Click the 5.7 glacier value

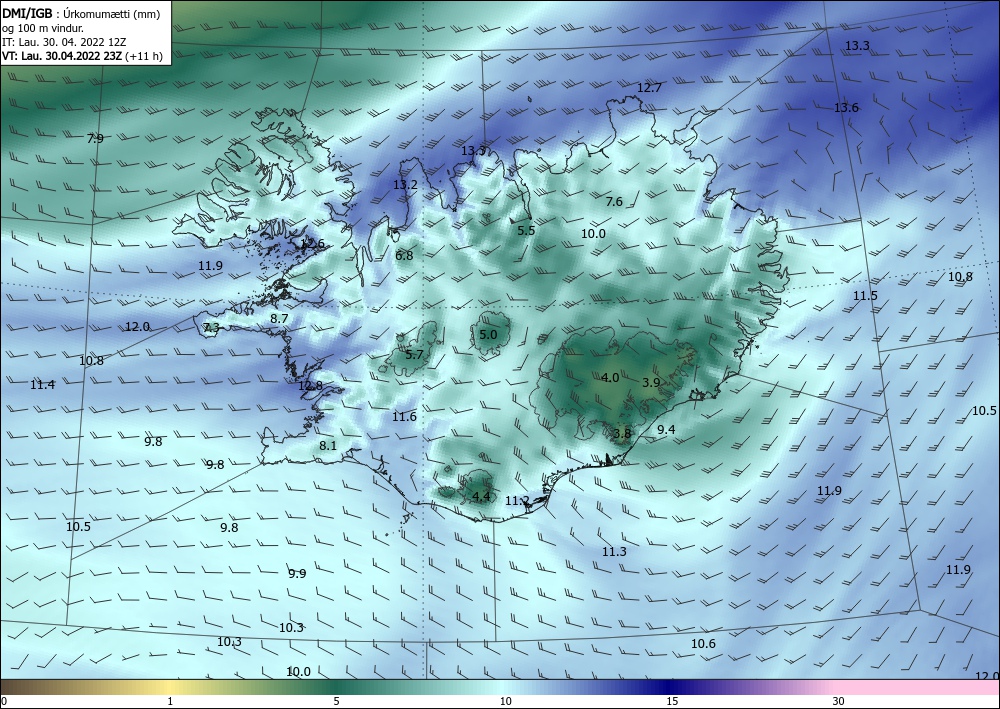[x=415, y=354]
